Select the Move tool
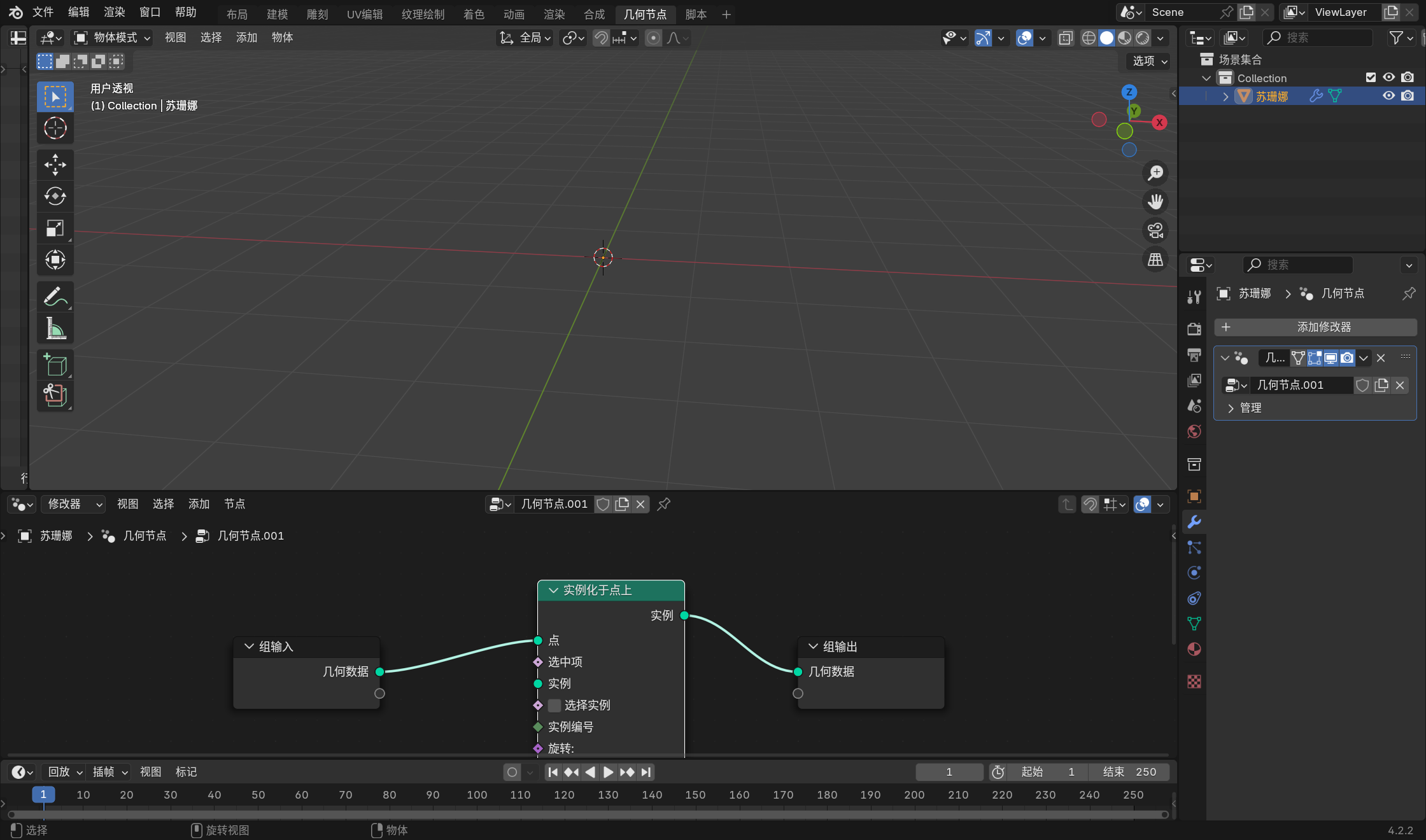Screen dimensions: 1426x840 tap(55, 165)
